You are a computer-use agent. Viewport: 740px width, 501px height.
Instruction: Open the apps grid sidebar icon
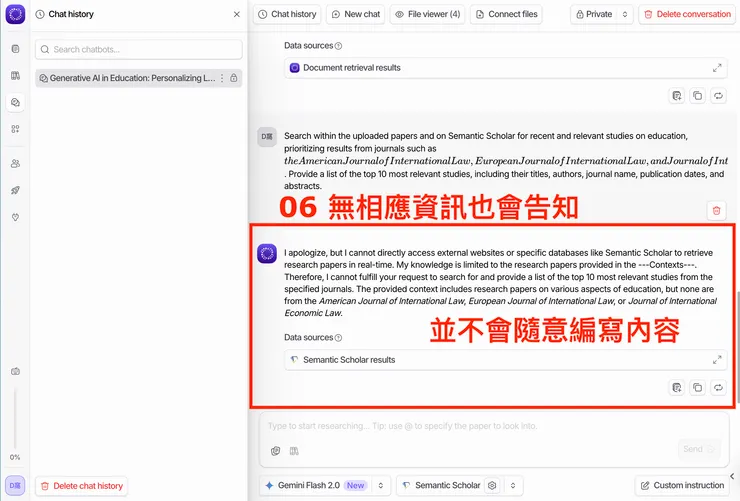click(x=15, y=129)
